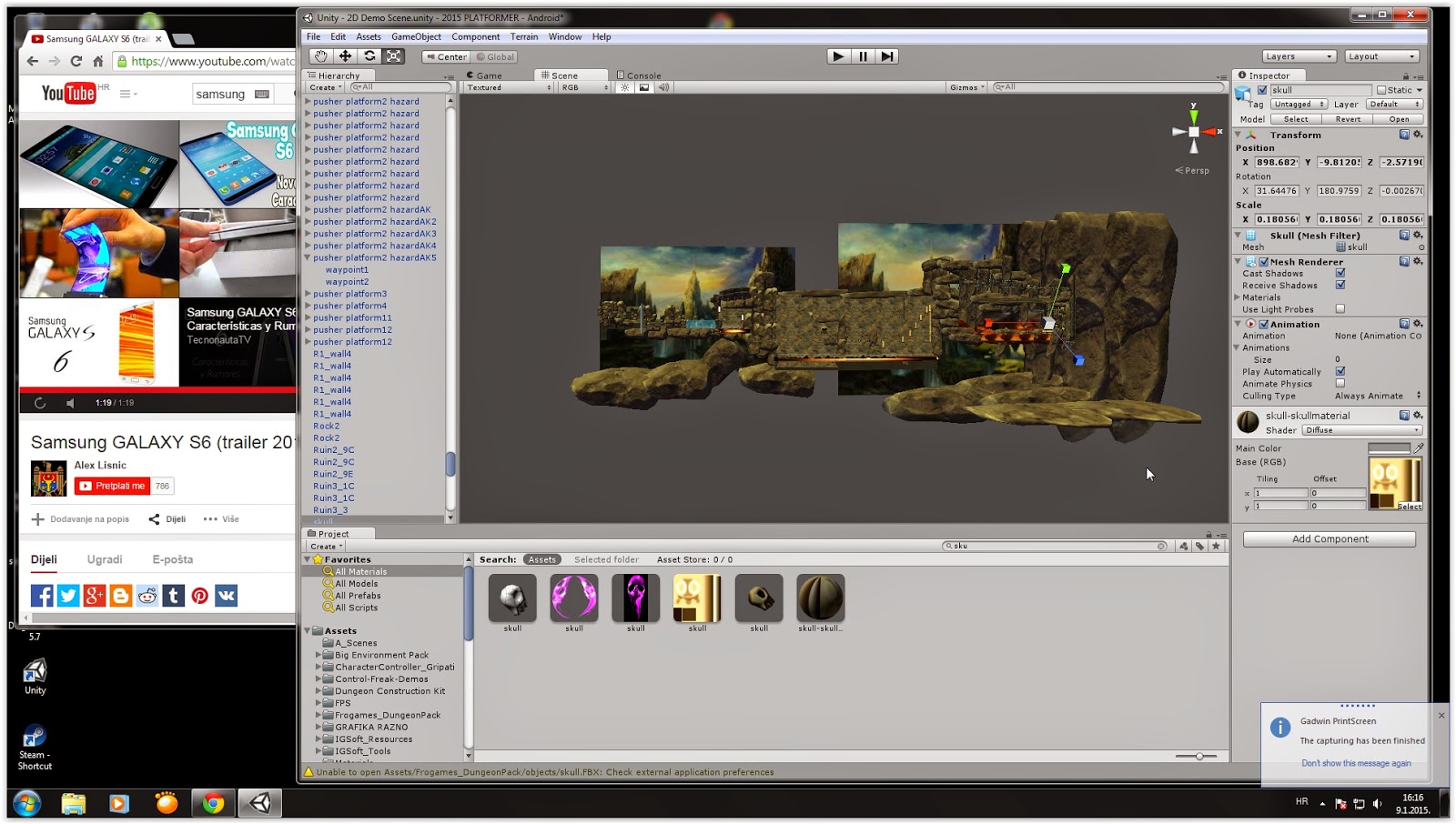Toggle the skull object active checkbox

1263,90
